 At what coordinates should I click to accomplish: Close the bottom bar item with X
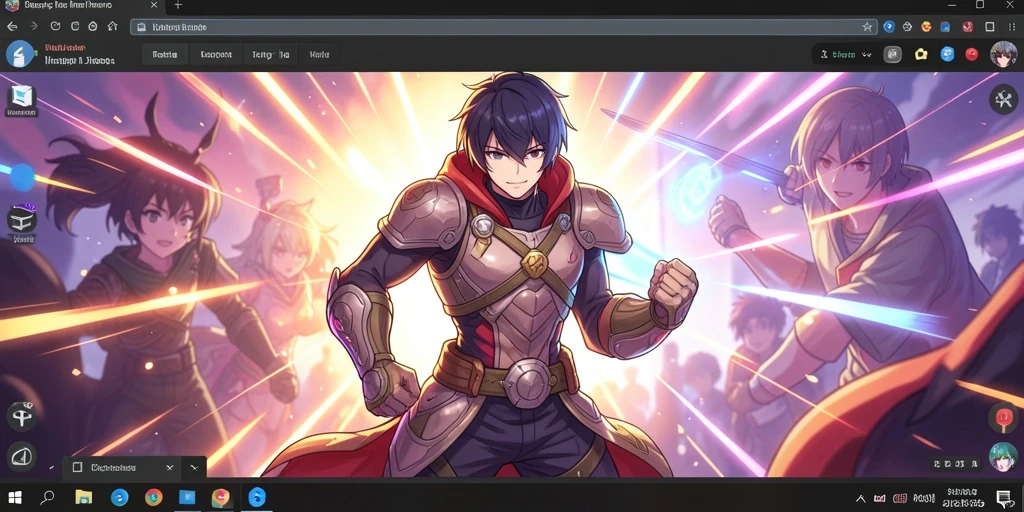point(170,468)
